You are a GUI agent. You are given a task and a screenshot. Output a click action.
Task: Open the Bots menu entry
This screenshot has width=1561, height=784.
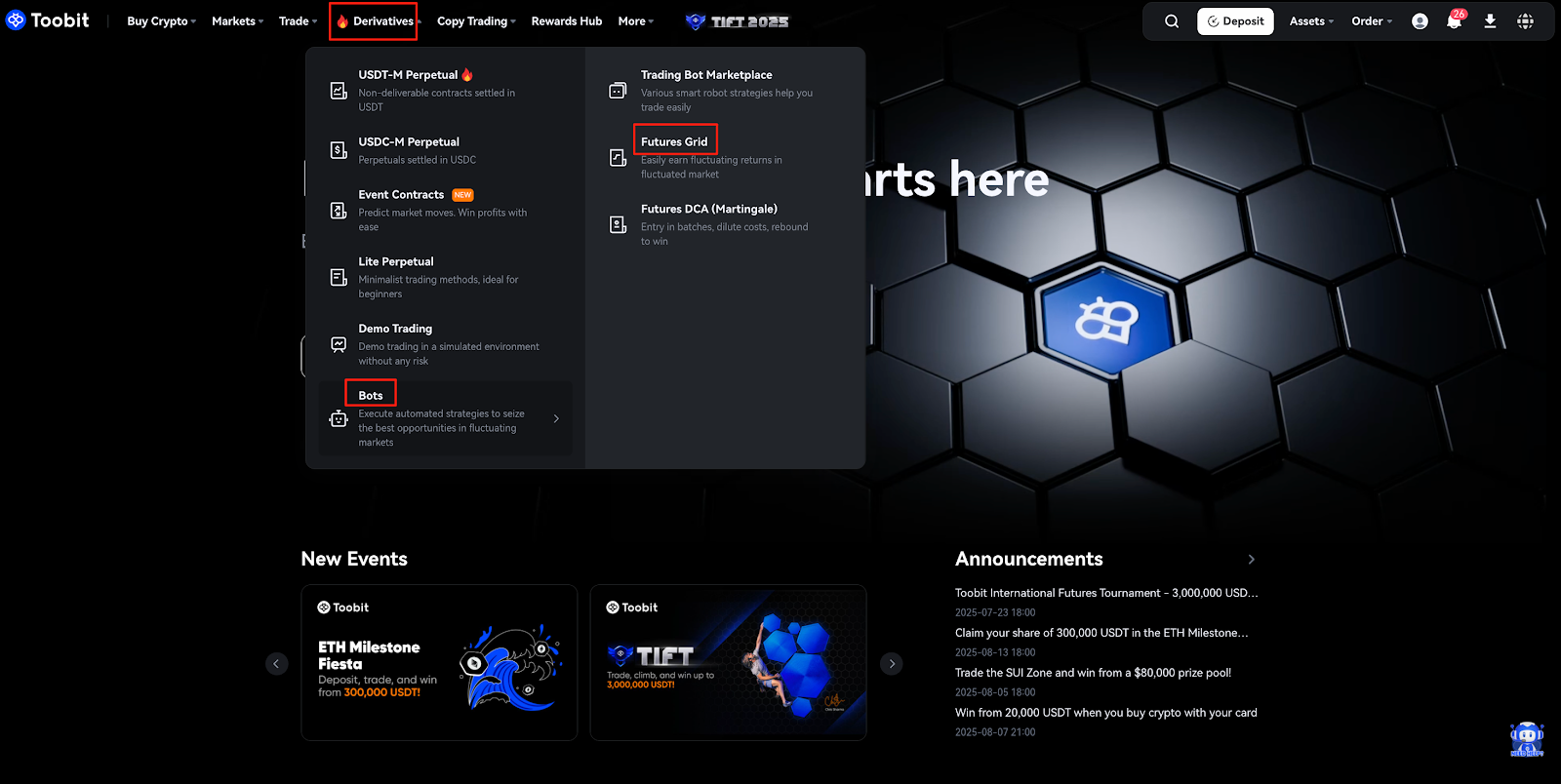(x=446, y=418)
